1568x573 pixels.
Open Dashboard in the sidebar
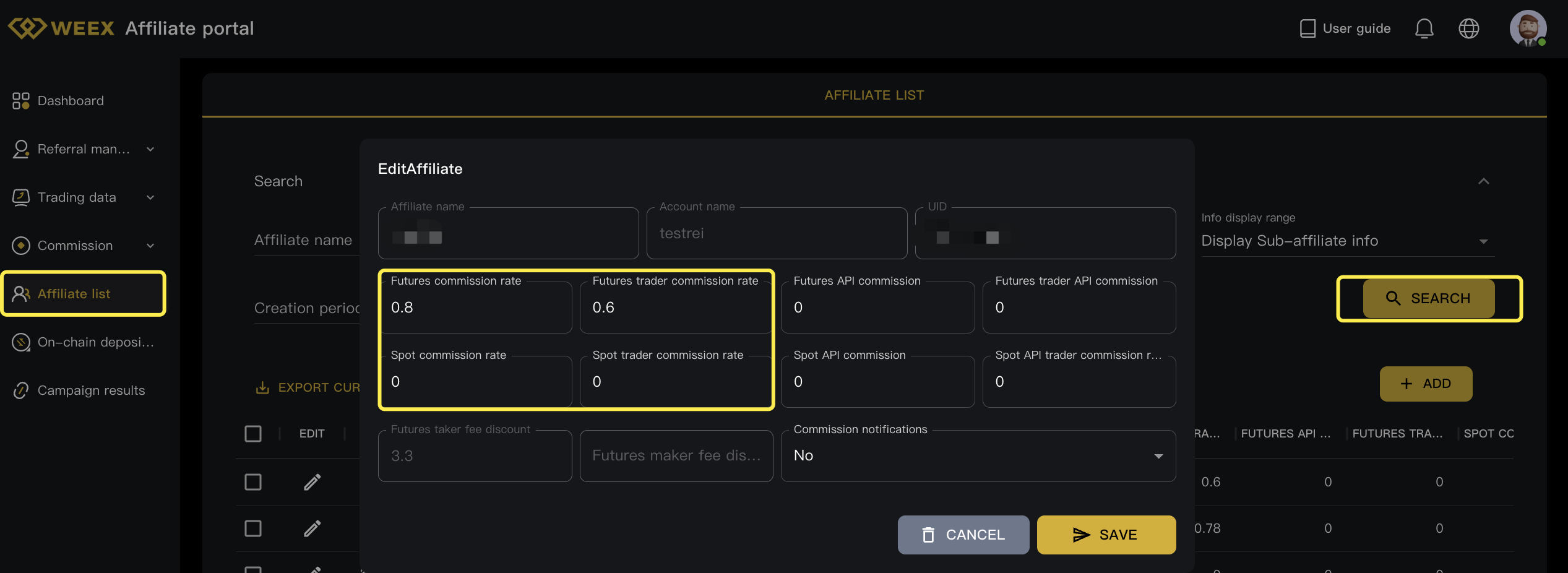(71, 101)
